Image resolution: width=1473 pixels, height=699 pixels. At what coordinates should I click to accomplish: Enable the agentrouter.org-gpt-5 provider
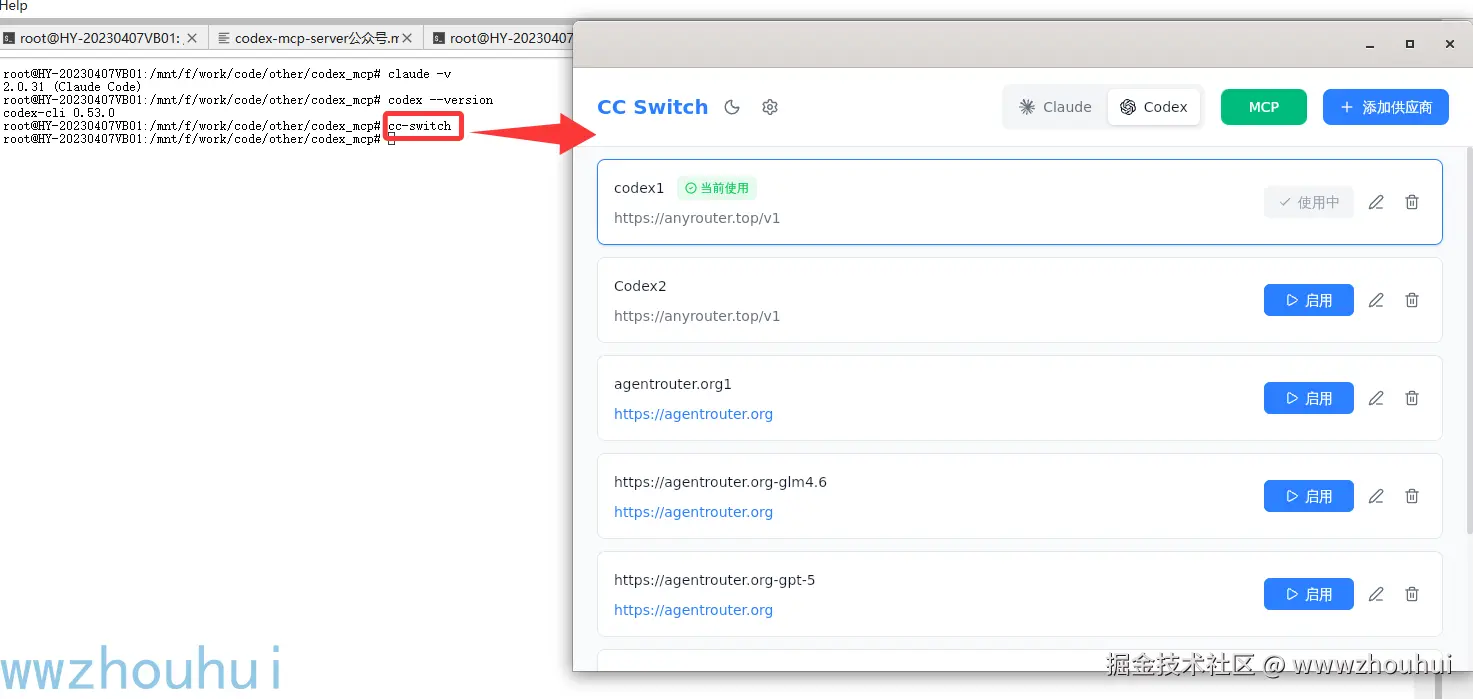point(1309,594)
